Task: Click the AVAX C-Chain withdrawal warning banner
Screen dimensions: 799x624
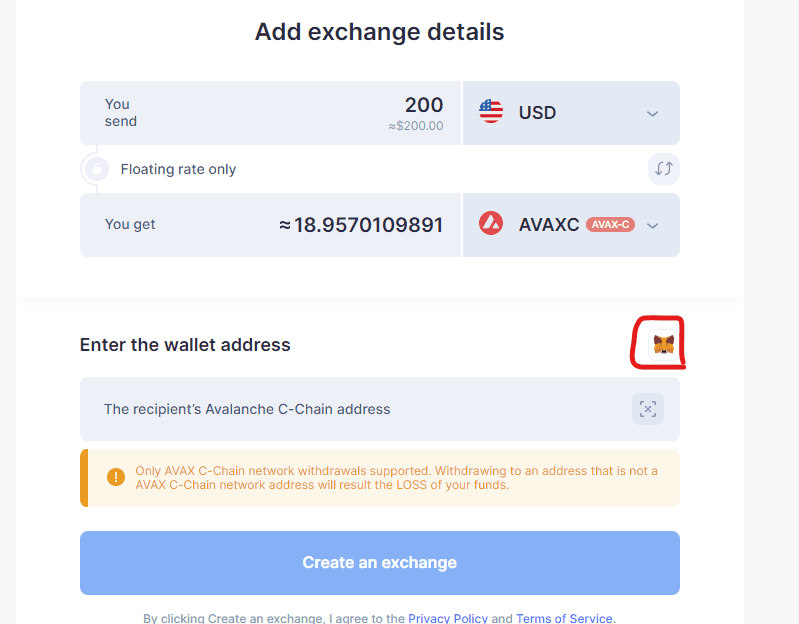Action: [x=380, y=478]
